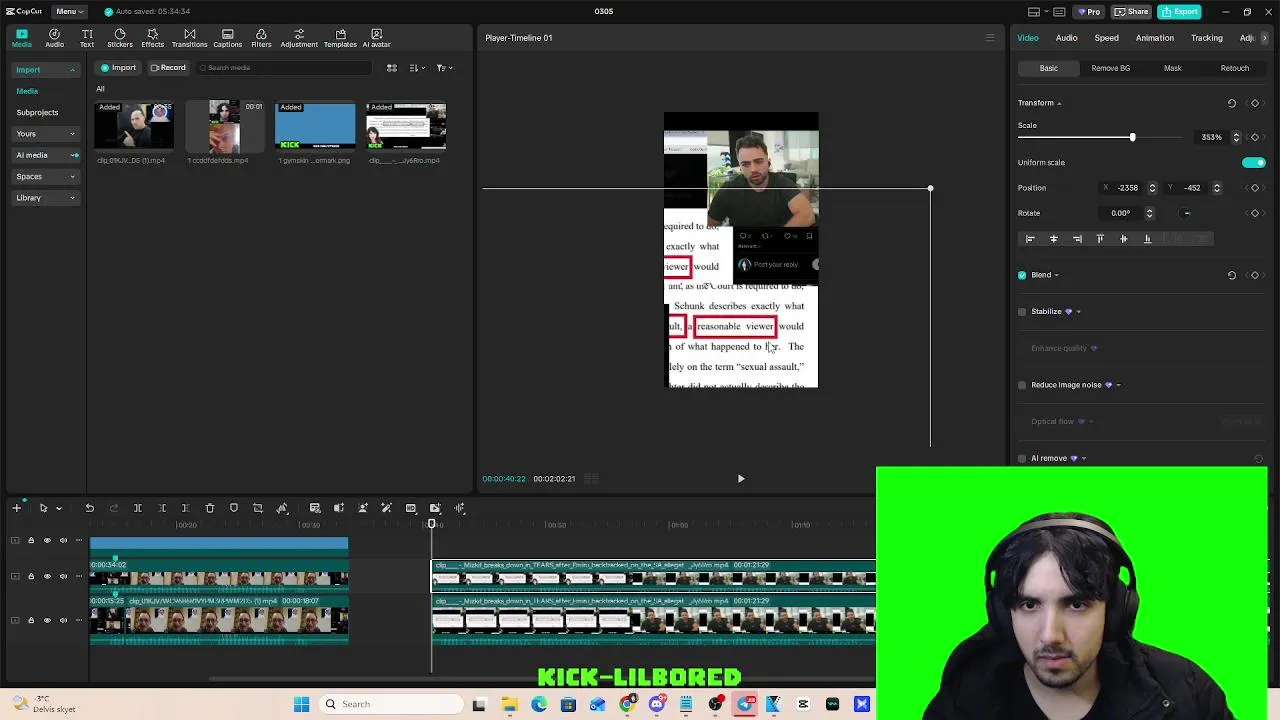Play the preview in the player
Viewport: 1280px width, 720px height.
click(741, 479)
